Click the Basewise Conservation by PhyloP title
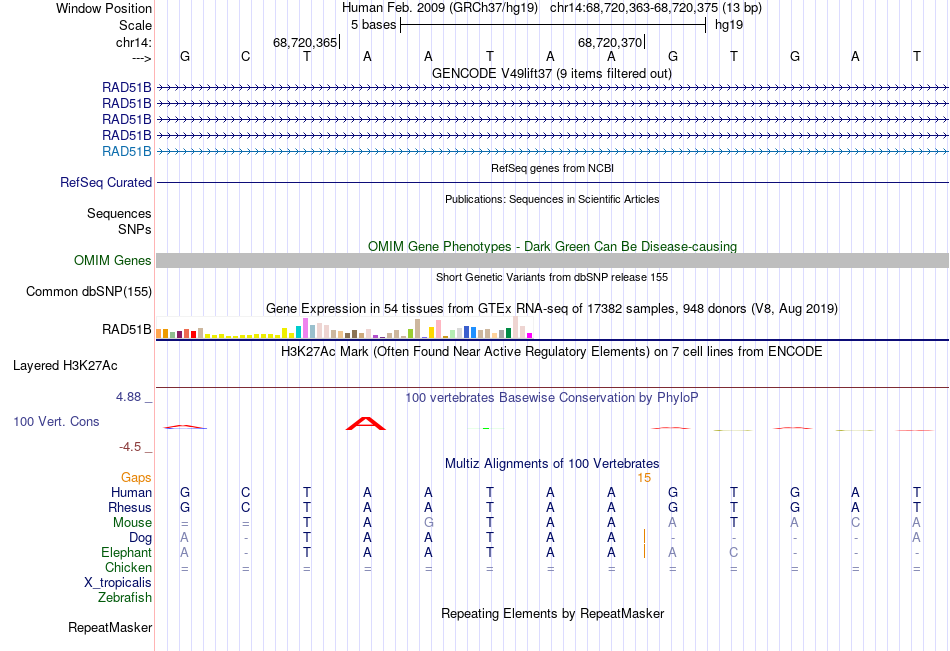 (552, 398)
